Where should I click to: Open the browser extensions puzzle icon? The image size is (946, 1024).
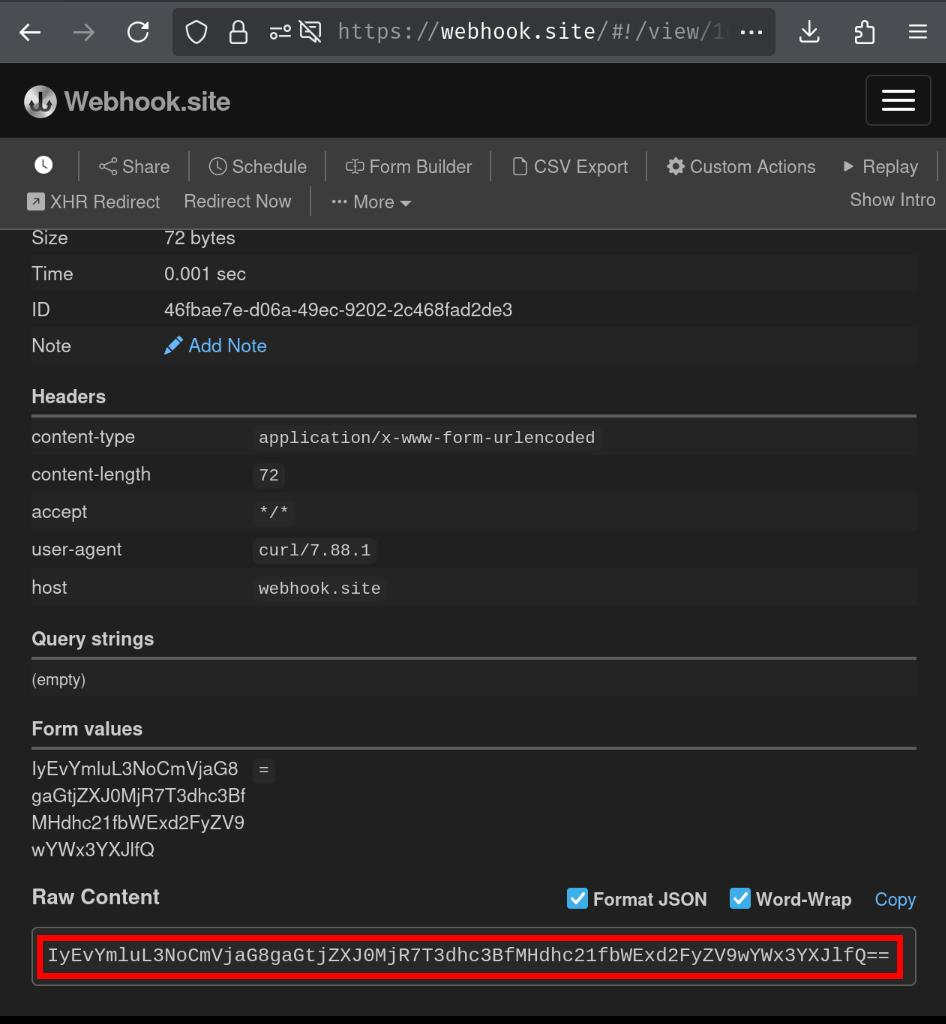[x=864, y=32]
